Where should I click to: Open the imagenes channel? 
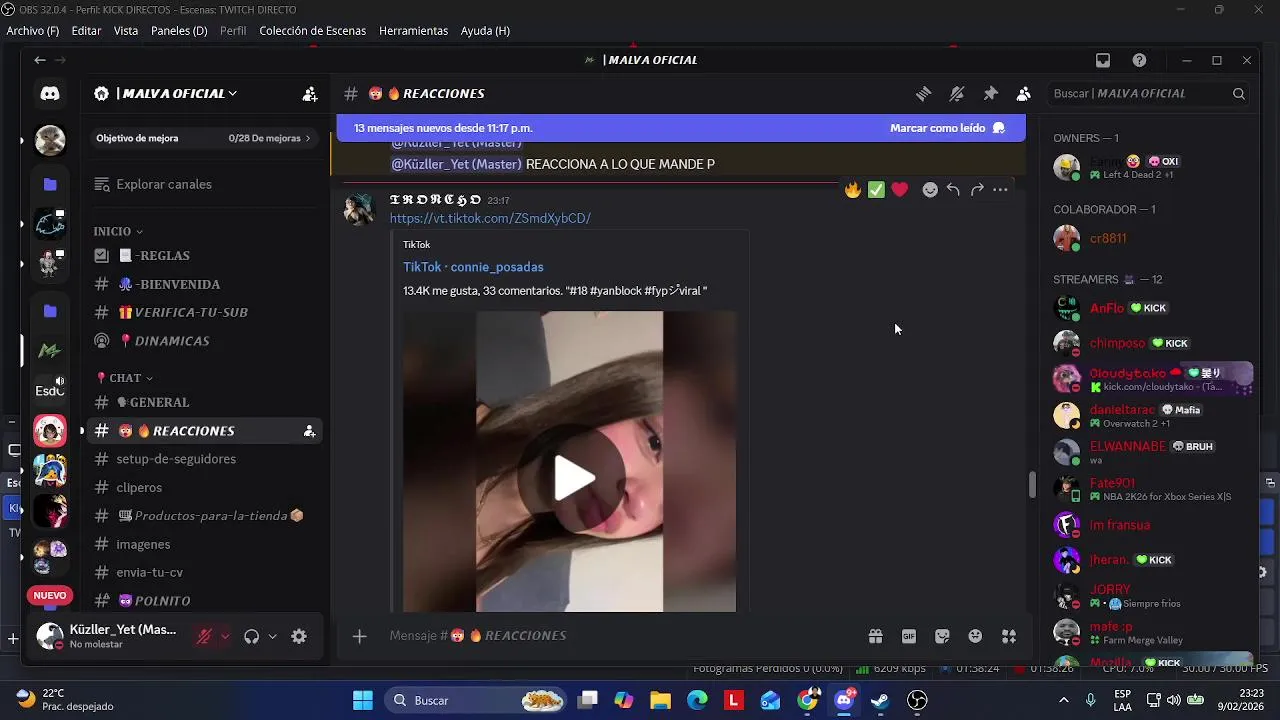(205, 544)
